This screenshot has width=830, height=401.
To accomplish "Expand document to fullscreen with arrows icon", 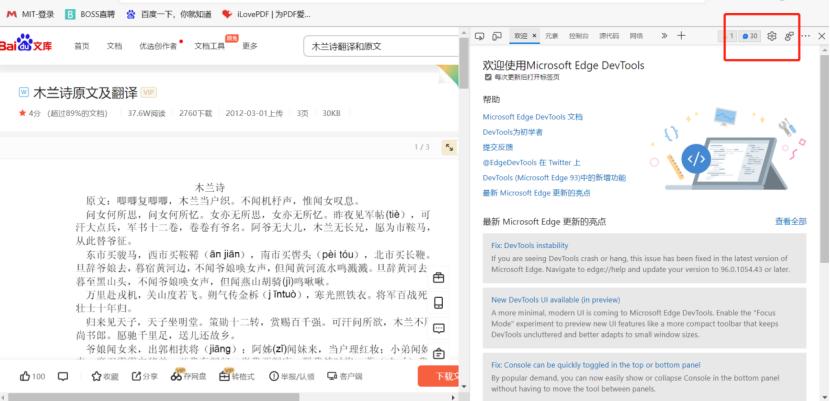I will (x=449, y=148).
